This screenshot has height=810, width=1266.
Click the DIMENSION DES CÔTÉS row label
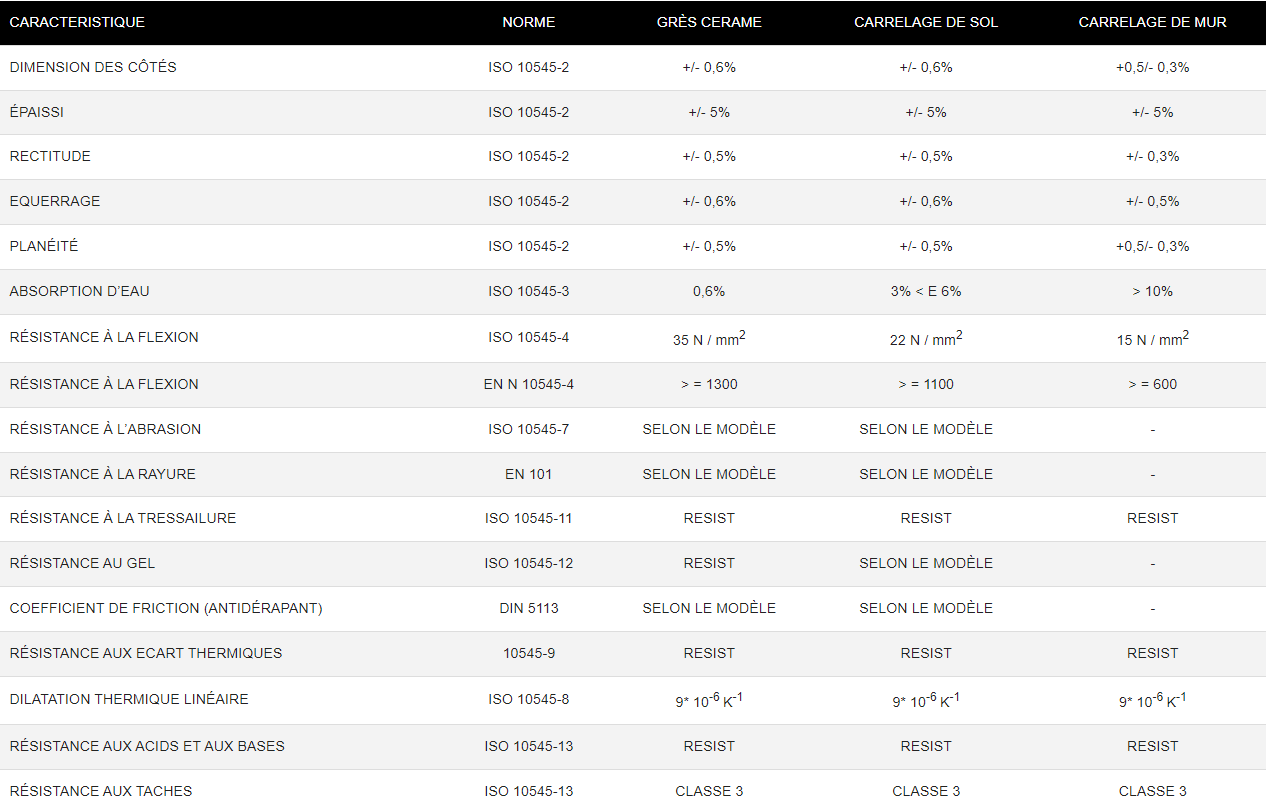(93, 67)
